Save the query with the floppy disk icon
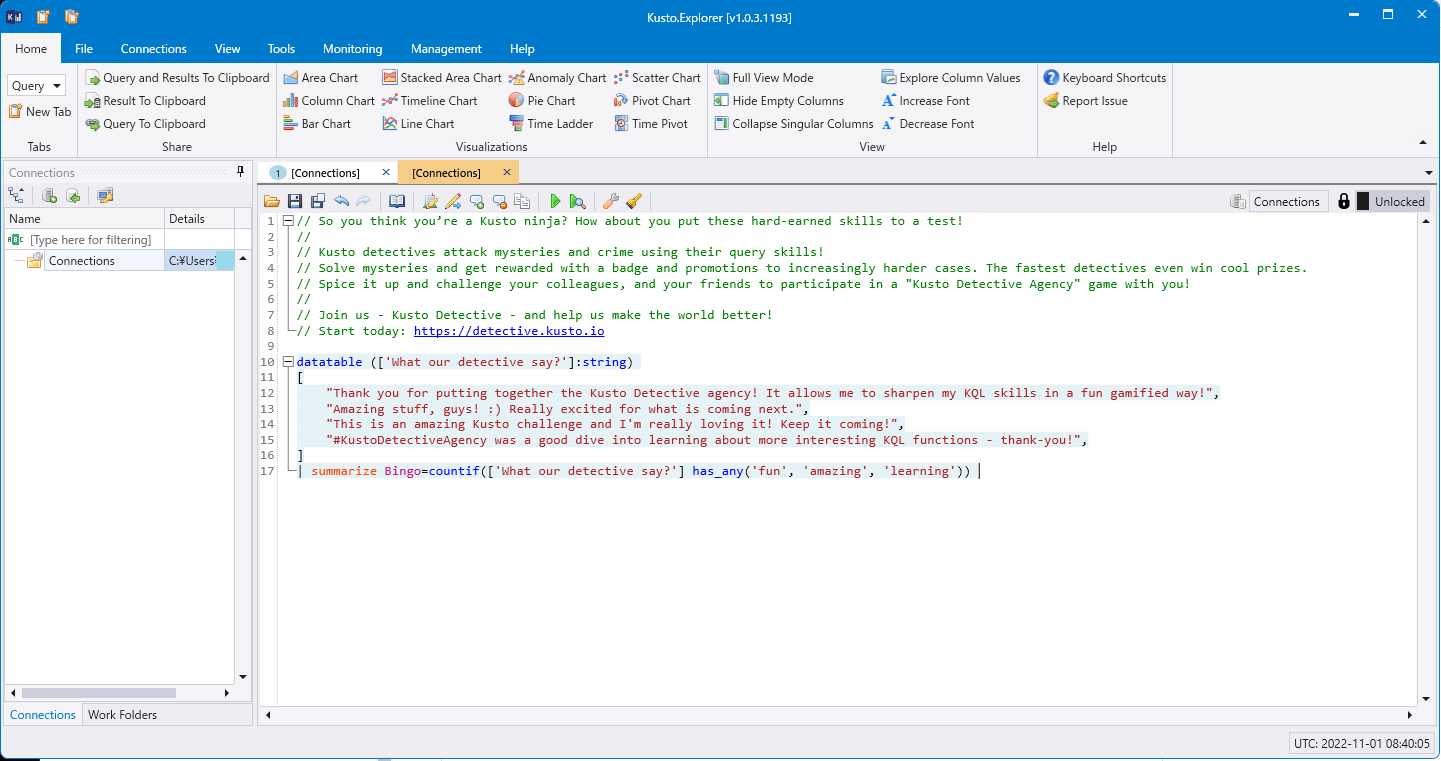The height and width of the screenshot is (761, 1441). point(295,201)
